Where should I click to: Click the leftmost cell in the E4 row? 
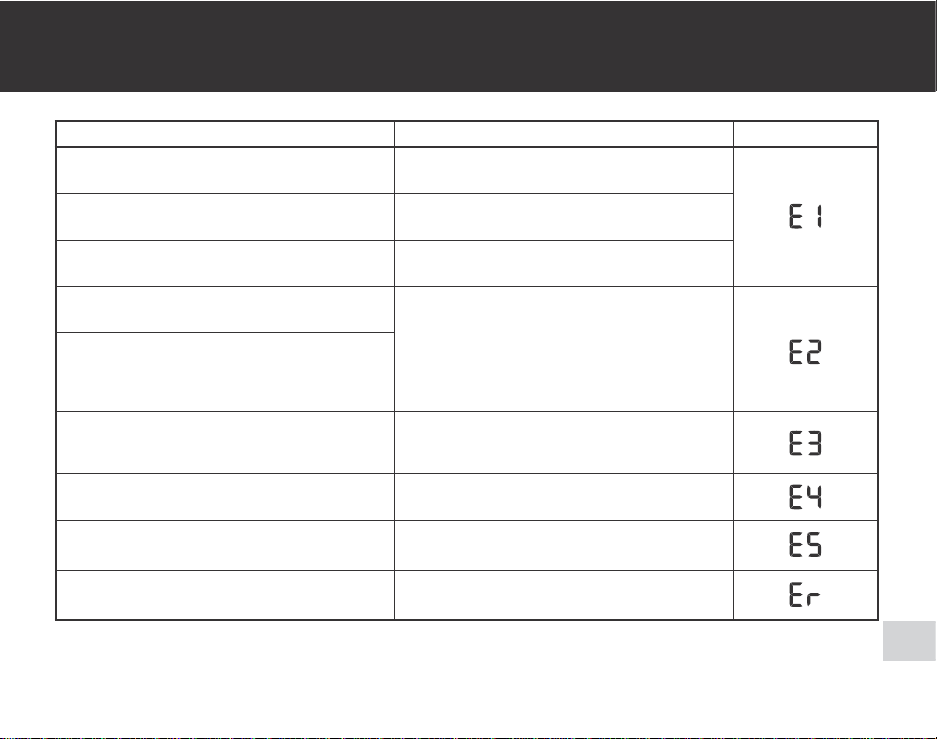pyautogui.click(x=225, y=497)
